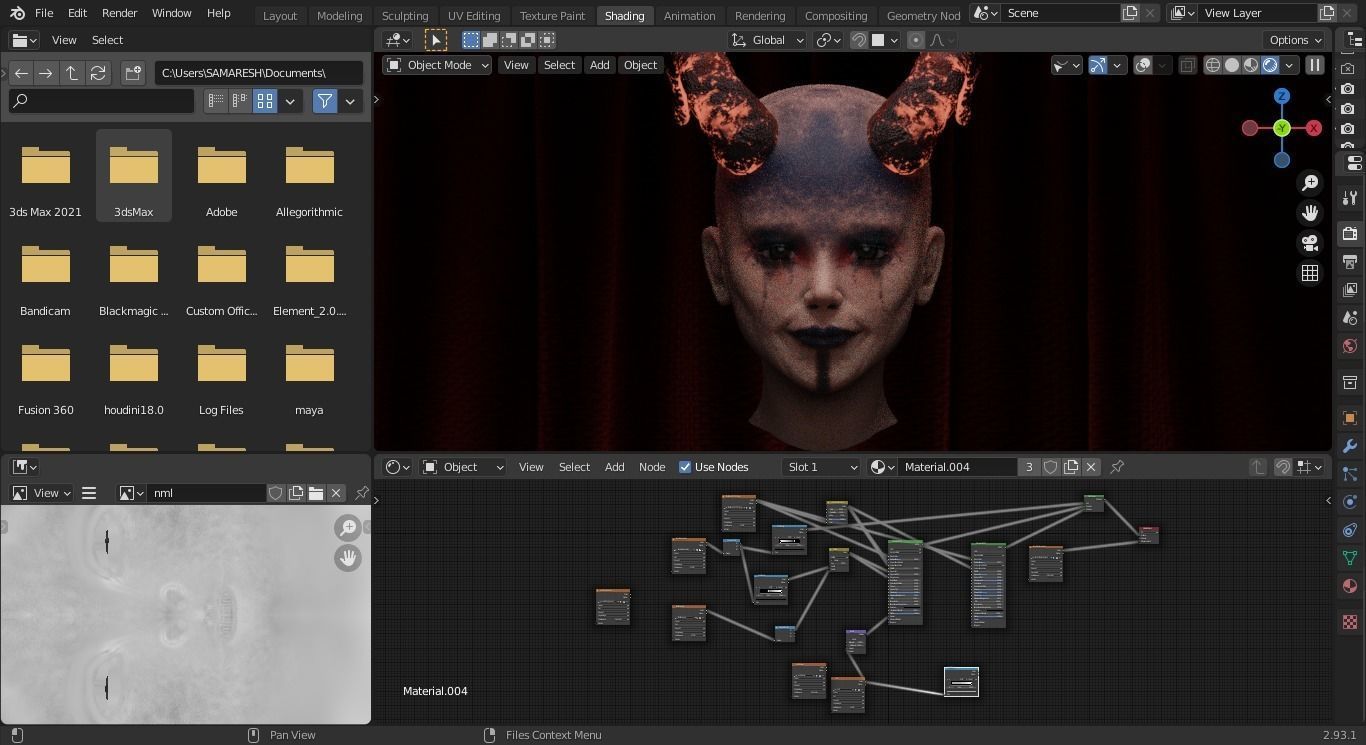The image size is (1366, 745).
Task: Open the Modifiers wrench properties tab
Action: [x=1350, y=446]
